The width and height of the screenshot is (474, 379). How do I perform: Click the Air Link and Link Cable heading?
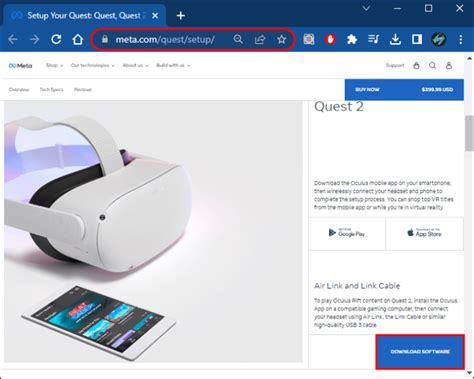tap(357, 286)
